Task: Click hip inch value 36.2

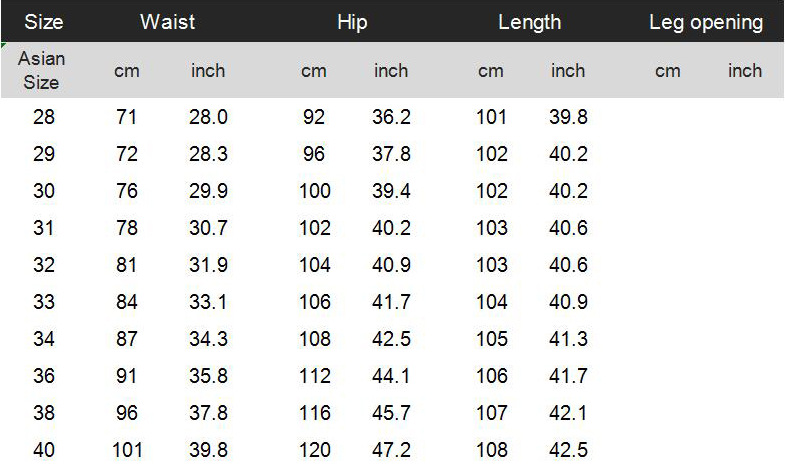Action: click(391, 117)
